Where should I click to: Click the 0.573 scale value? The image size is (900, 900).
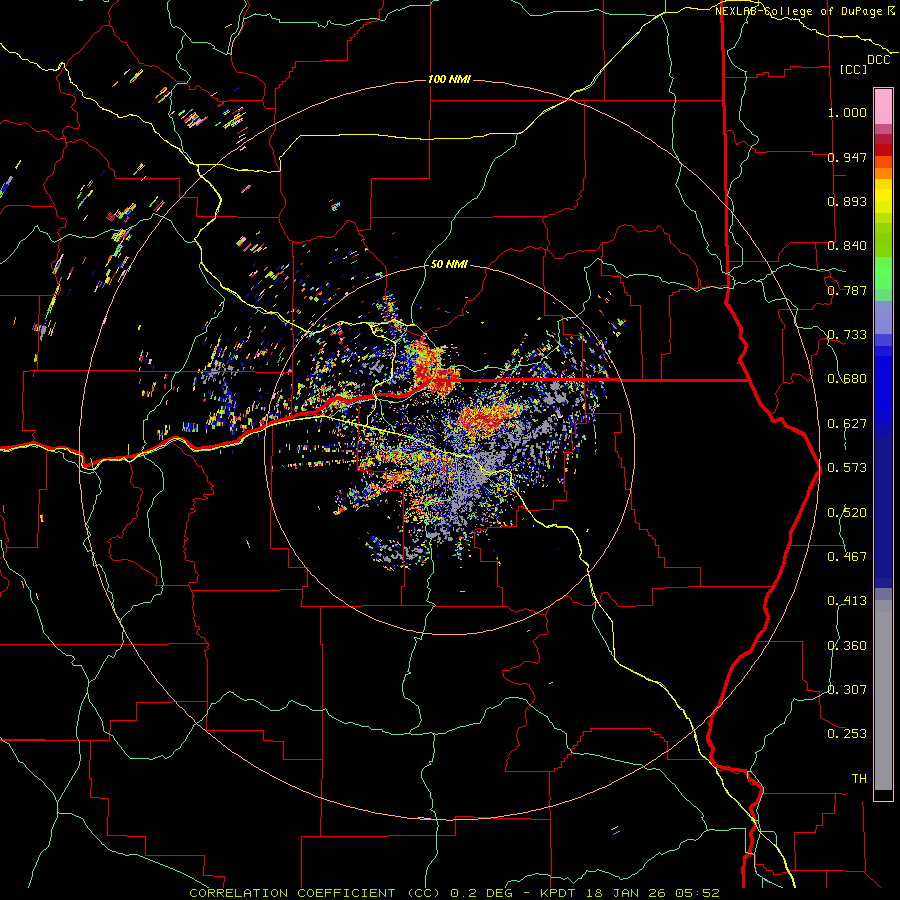[x=847, y=468]
